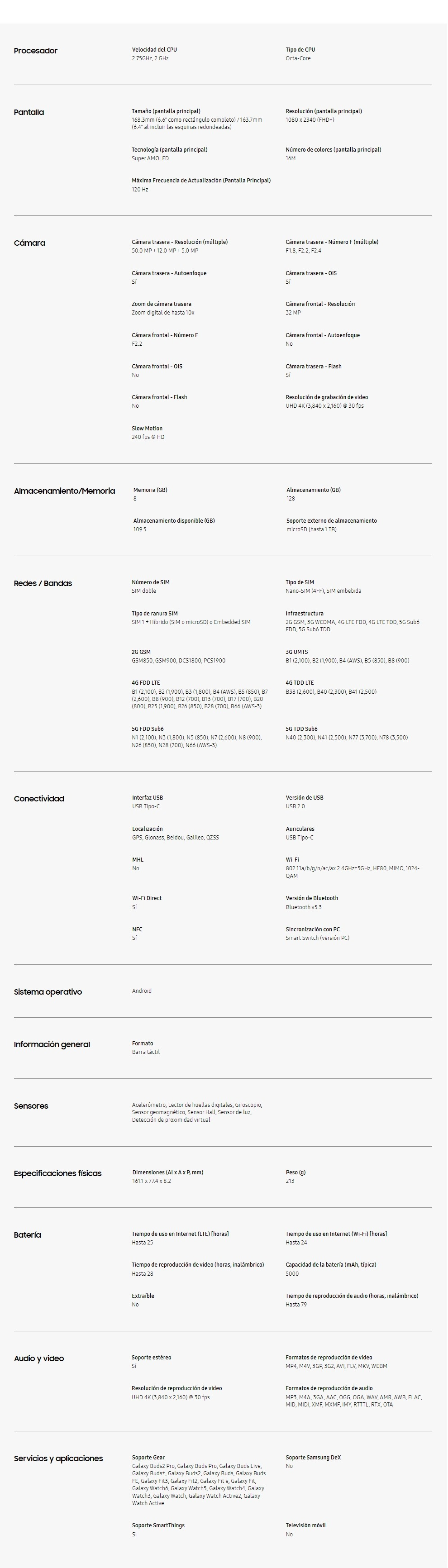Viewport: 448px width, 1568px height.
Task: Click the Sistema operativo heading
Action: (x=48, y=991)
